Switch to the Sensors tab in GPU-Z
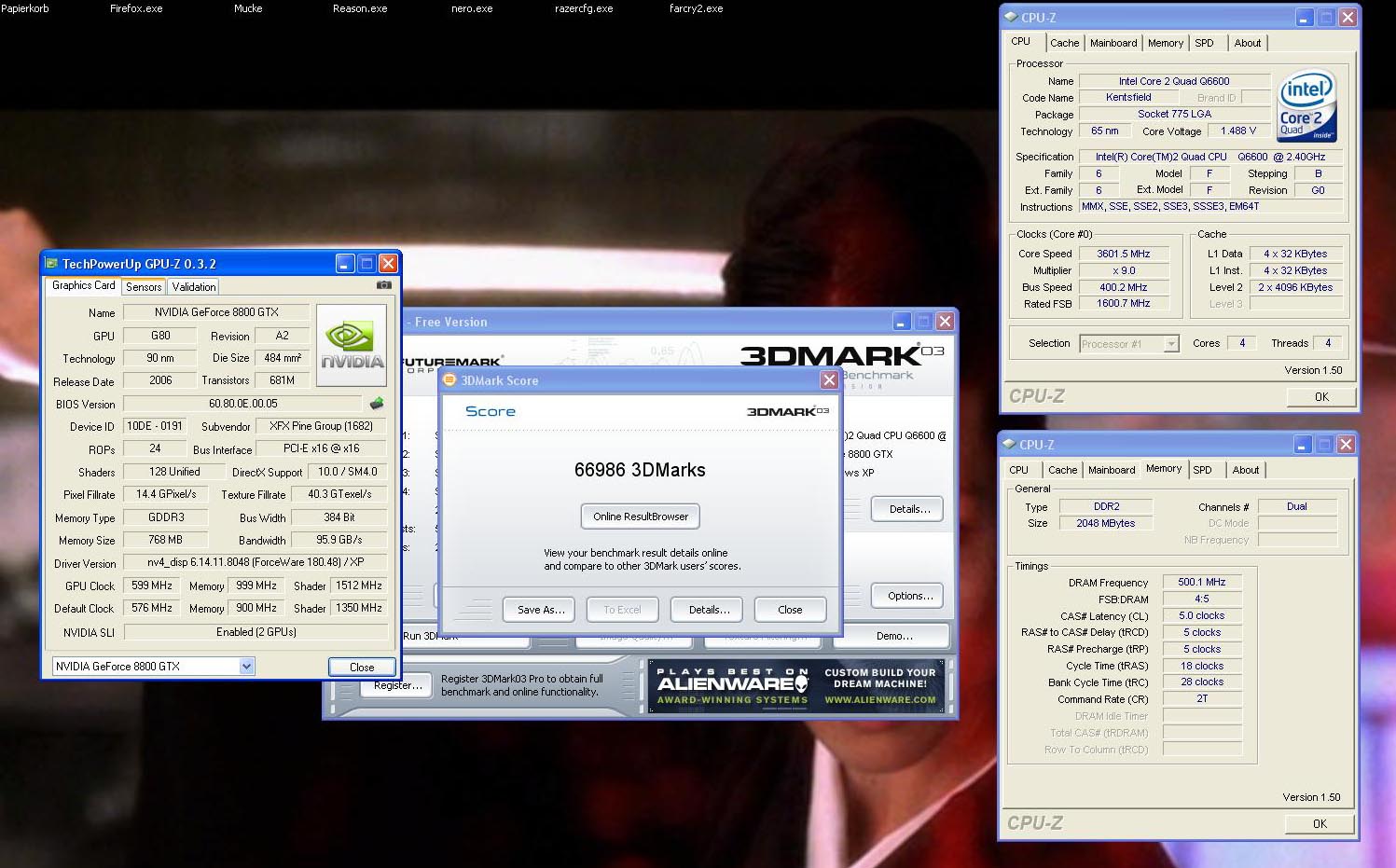1396x868 pixels. (x=144, y=287)
